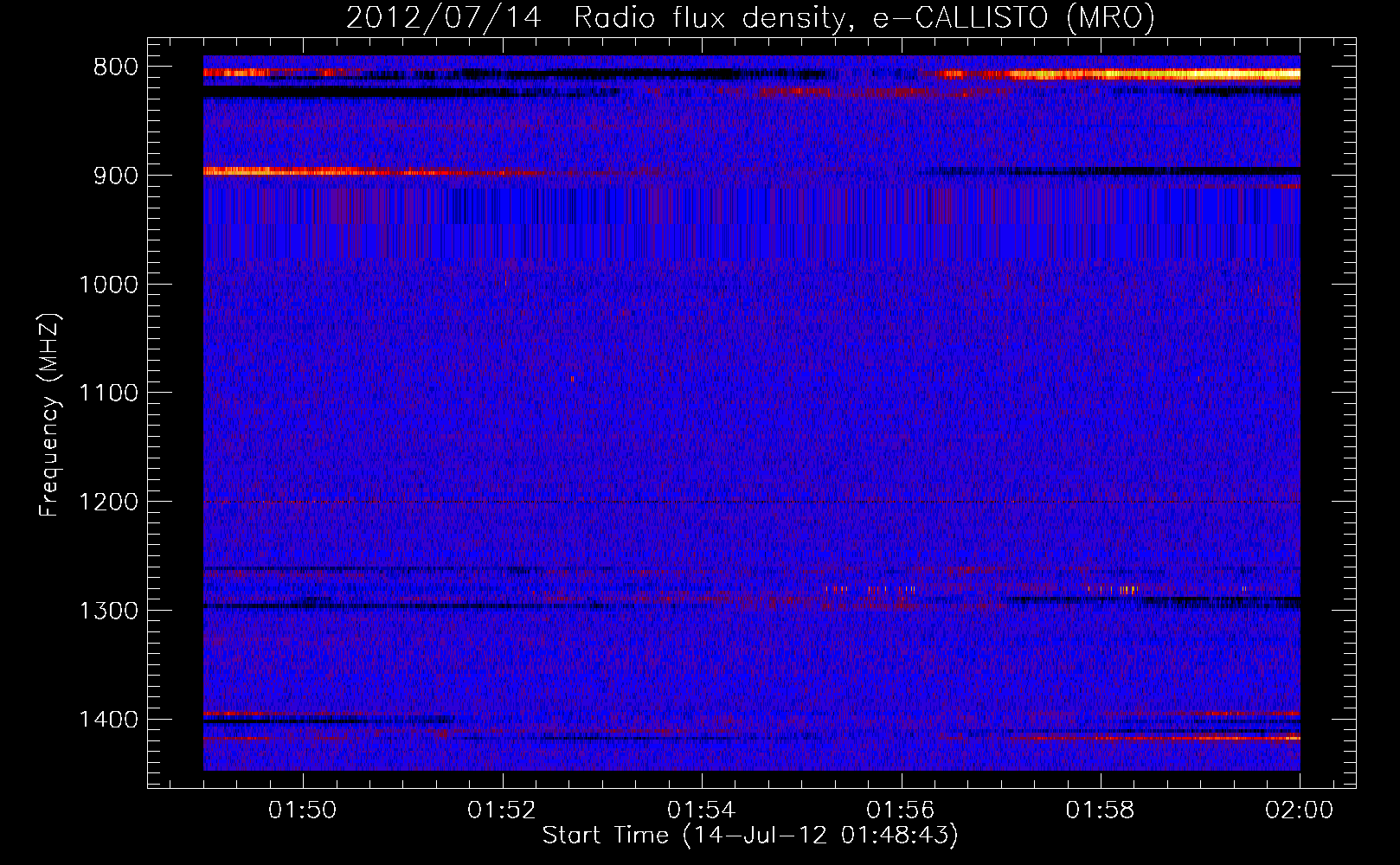1400x865 pixels.
Task: Click the 01:56 time tick label
Action: click(x=901, y=811)
